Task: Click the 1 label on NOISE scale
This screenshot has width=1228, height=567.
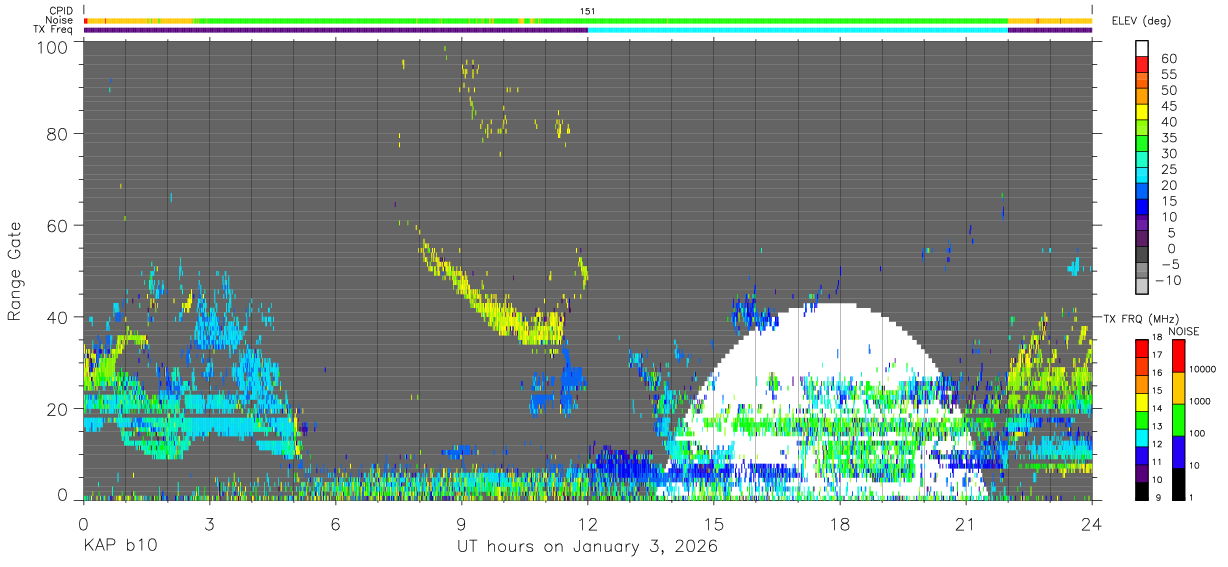Action: coord(1192,497)
